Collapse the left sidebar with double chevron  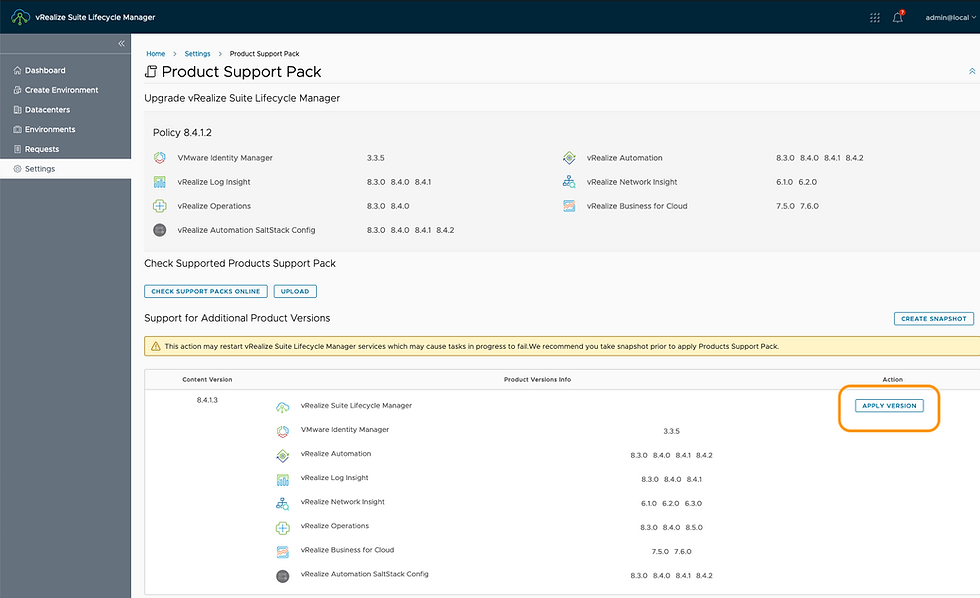(121, 43)
